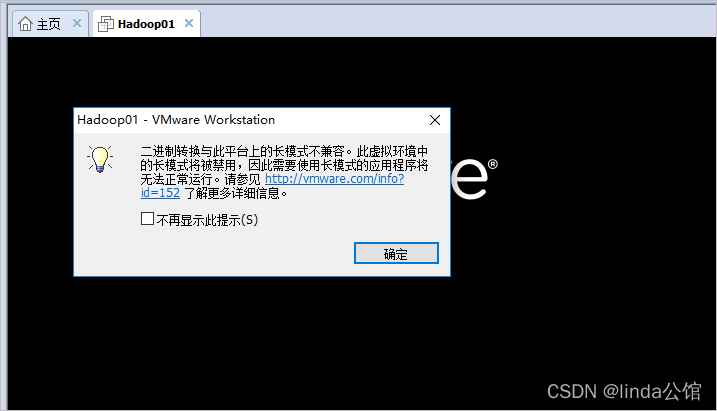Viewport: 717px width, 411px height.
Task: Click the registered trademark symbol of the logo
Action: pyautogui.click(x=493, y=164)
